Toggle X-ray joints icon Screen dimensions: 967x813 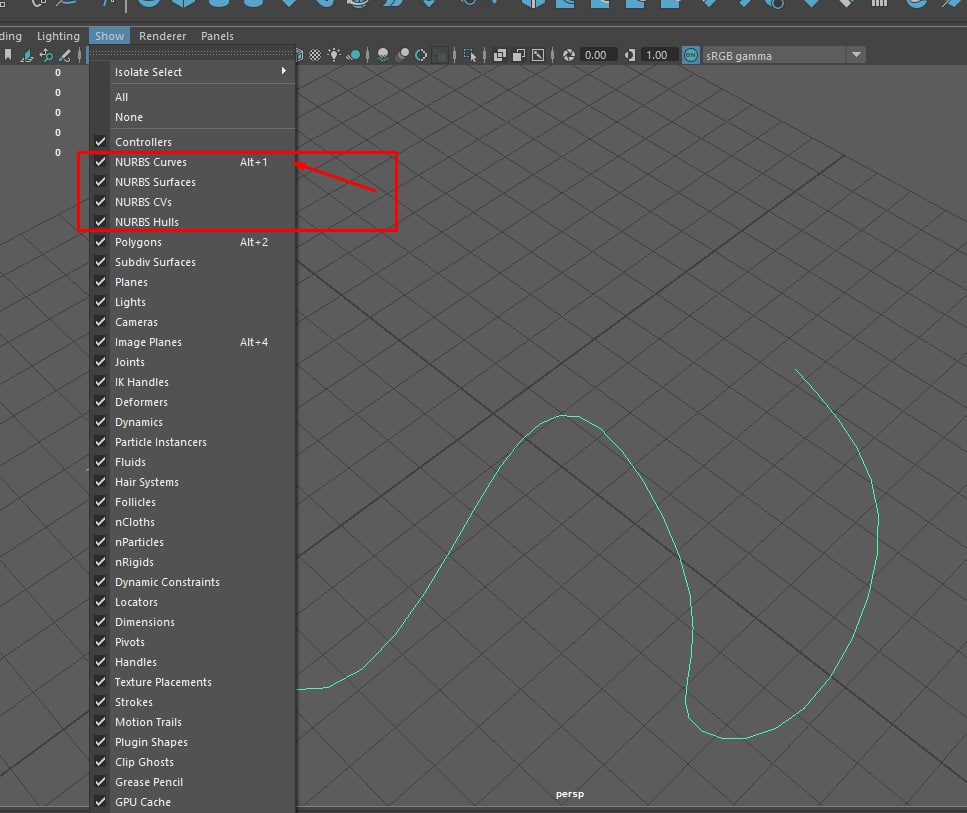click(x=538, y=56)
